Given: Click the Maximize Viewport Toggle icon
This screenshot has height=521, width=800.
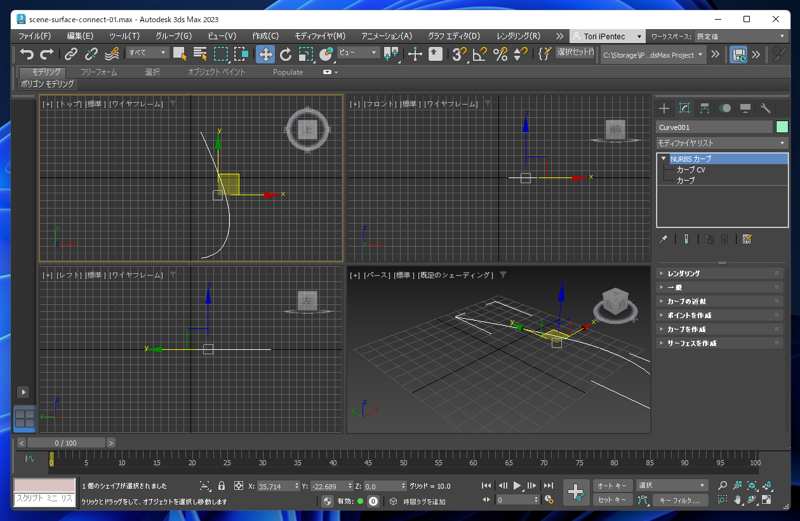Looking at the screenshot, I should 767,500.
